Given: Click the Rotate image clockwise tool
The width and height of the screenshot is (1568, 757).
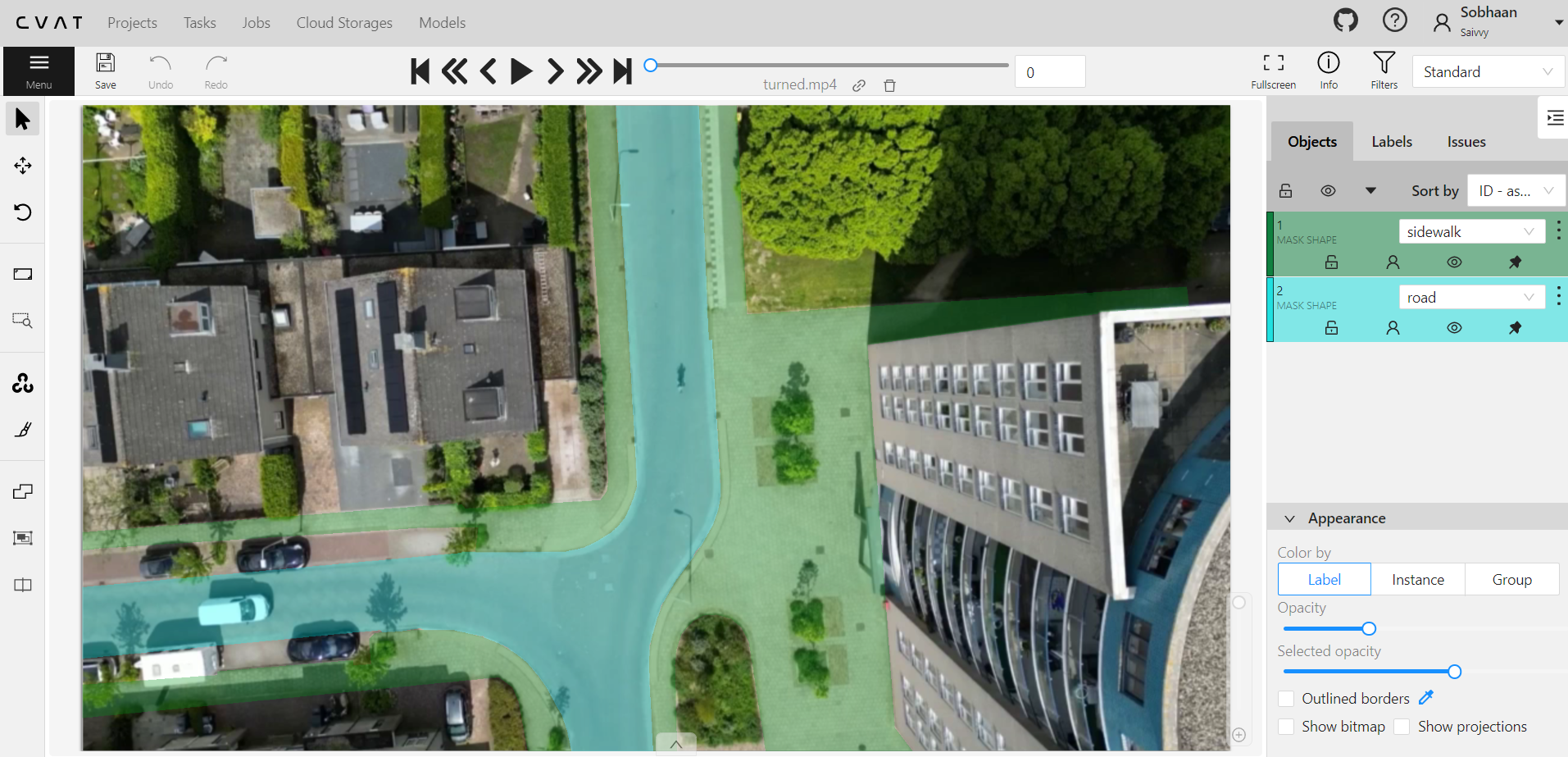Looking at the screenshot, I should coord(23,212).
